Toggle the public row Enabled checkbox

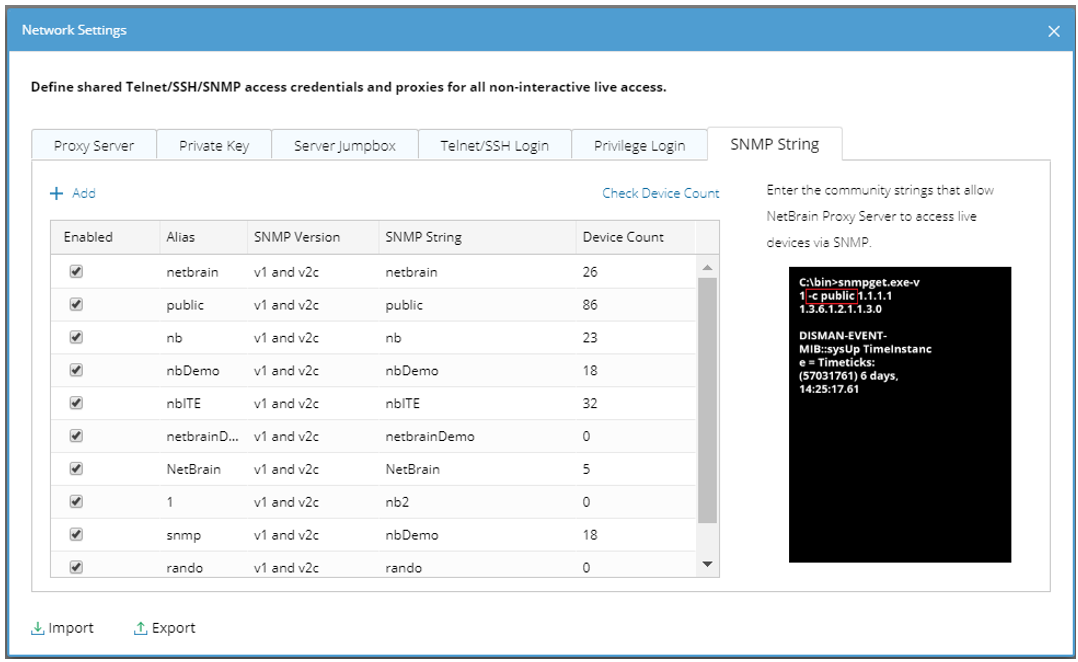tap(76, 304)
